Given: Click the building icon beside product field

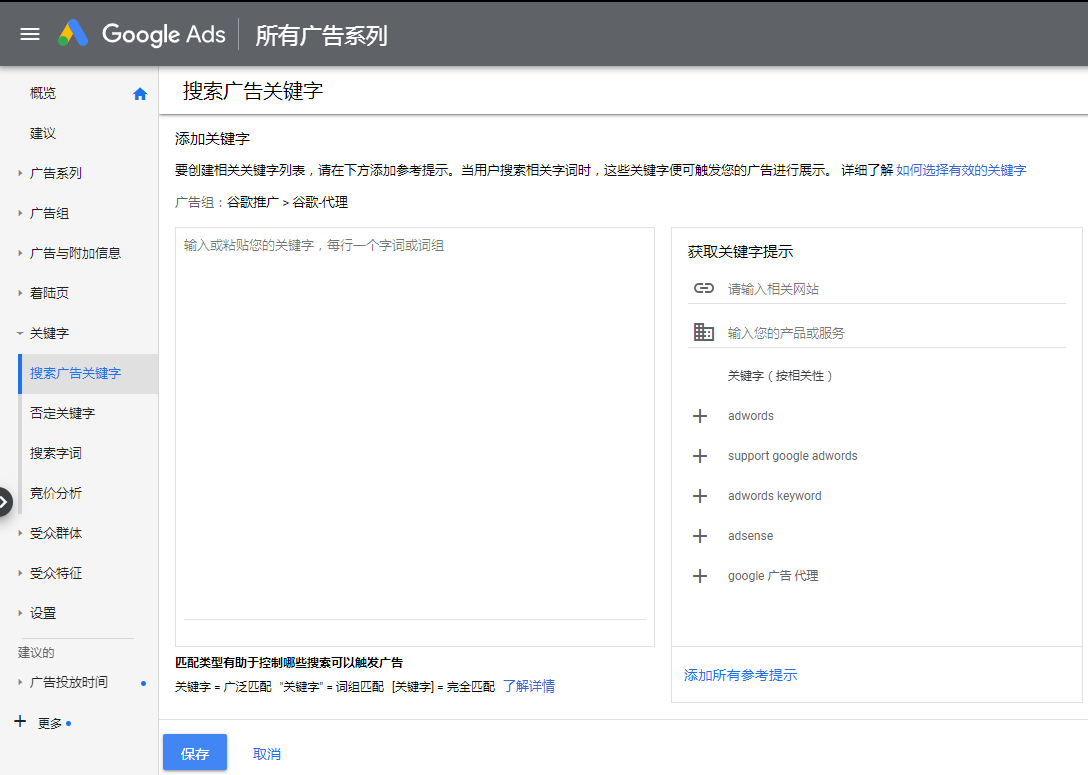Looking at the screenshot, I should 704,332.
